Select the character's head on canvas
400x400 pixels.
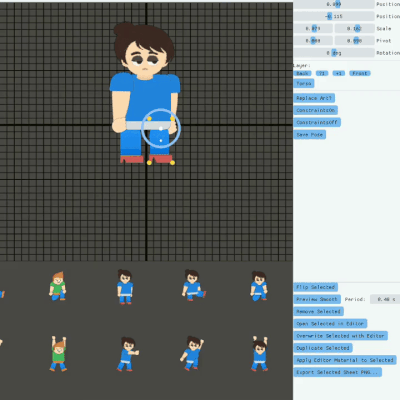[x=144, y=50]
